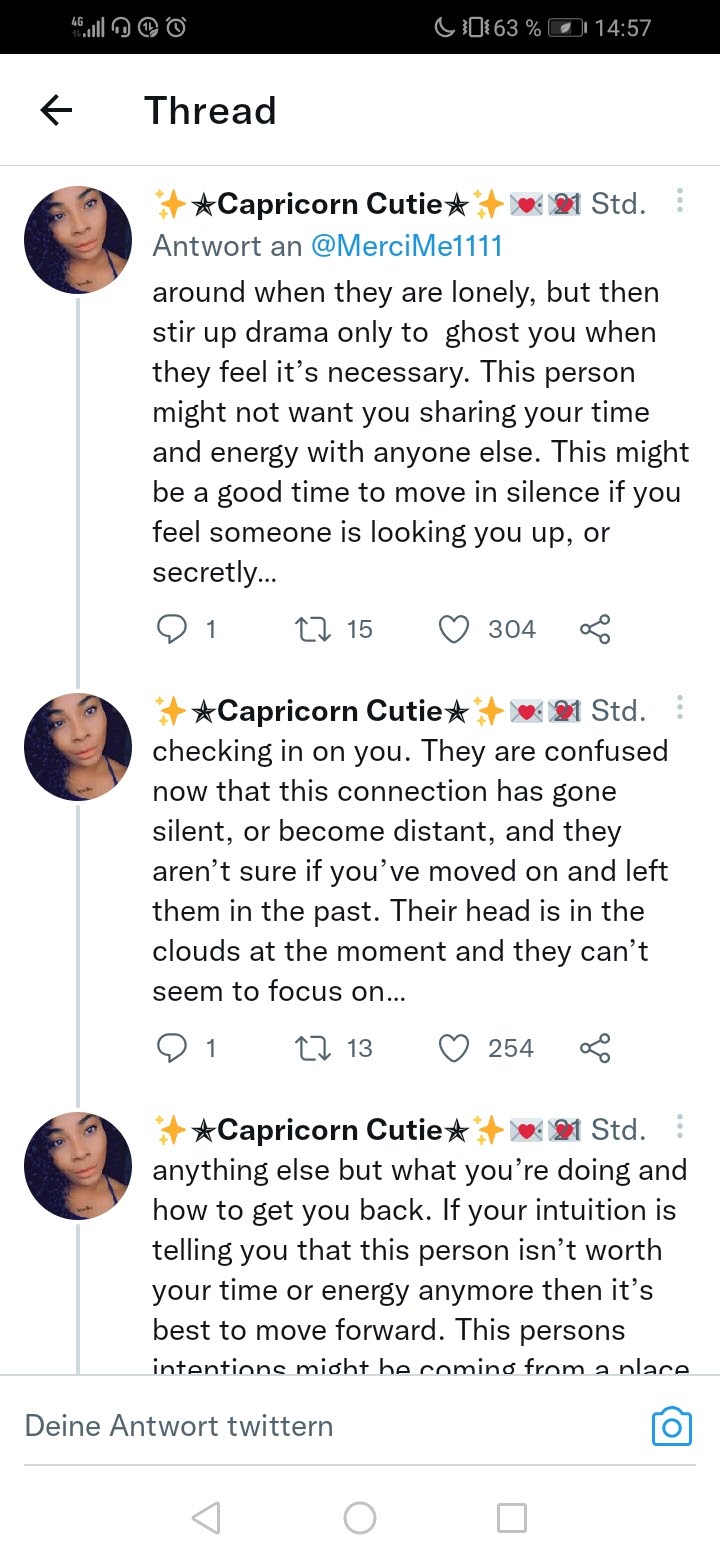The width and height of the screenshot is (720, 1560).
Task: Like the first tweet with 304 likes
Action: pos(455,629)
